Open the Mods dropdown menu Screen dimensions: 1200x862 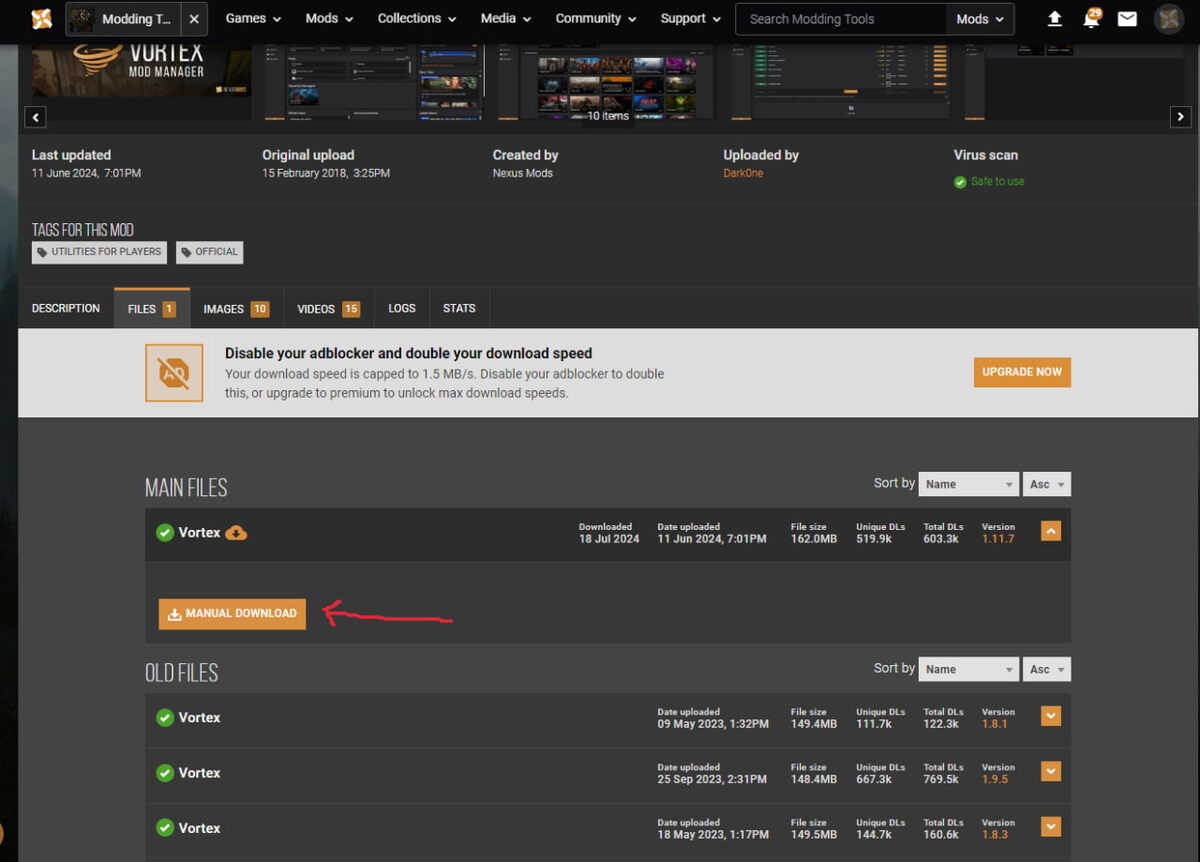[329, 19]
